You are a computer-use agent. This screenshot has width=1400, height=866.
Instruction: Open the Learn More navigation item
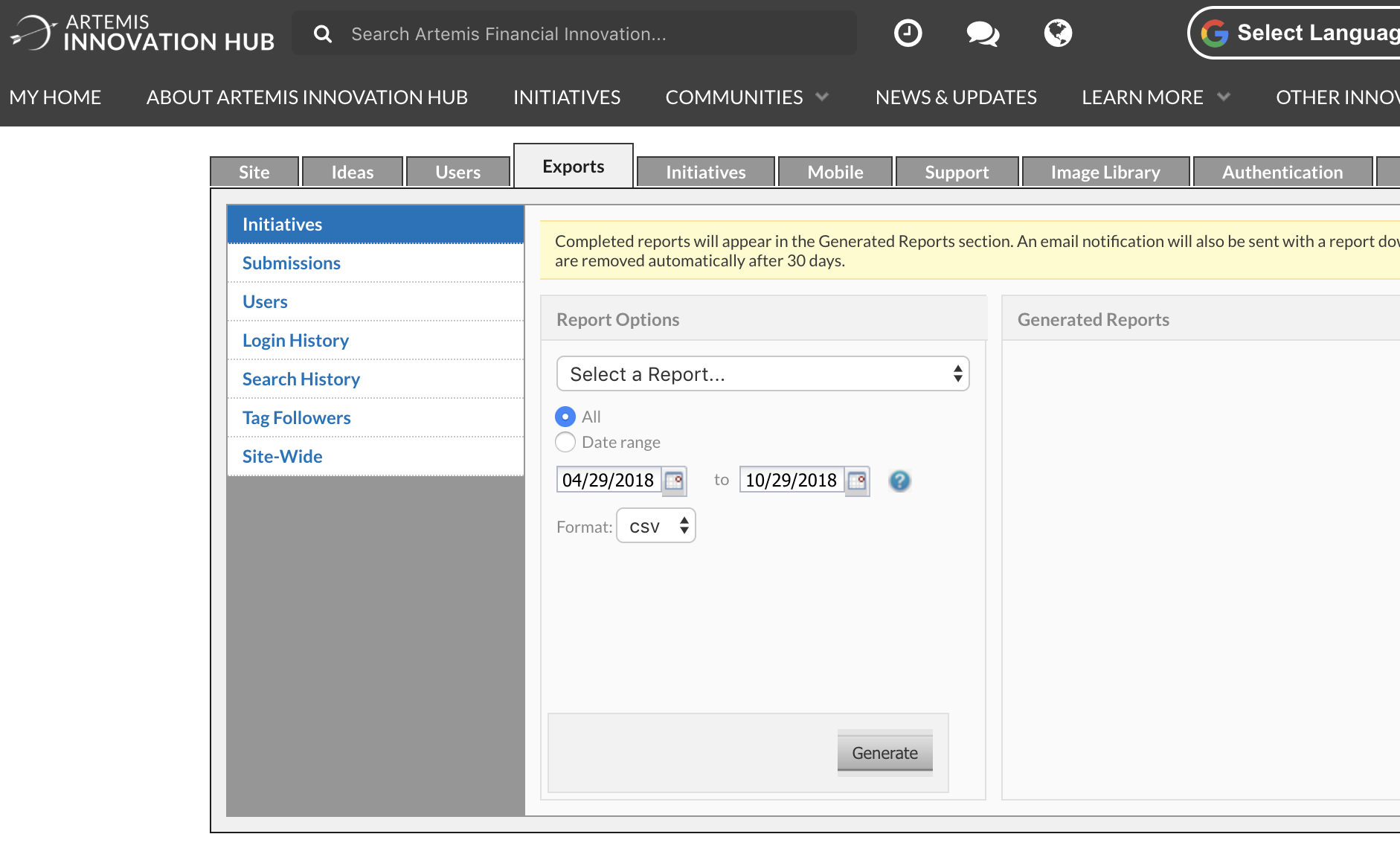coord(1143,97)
